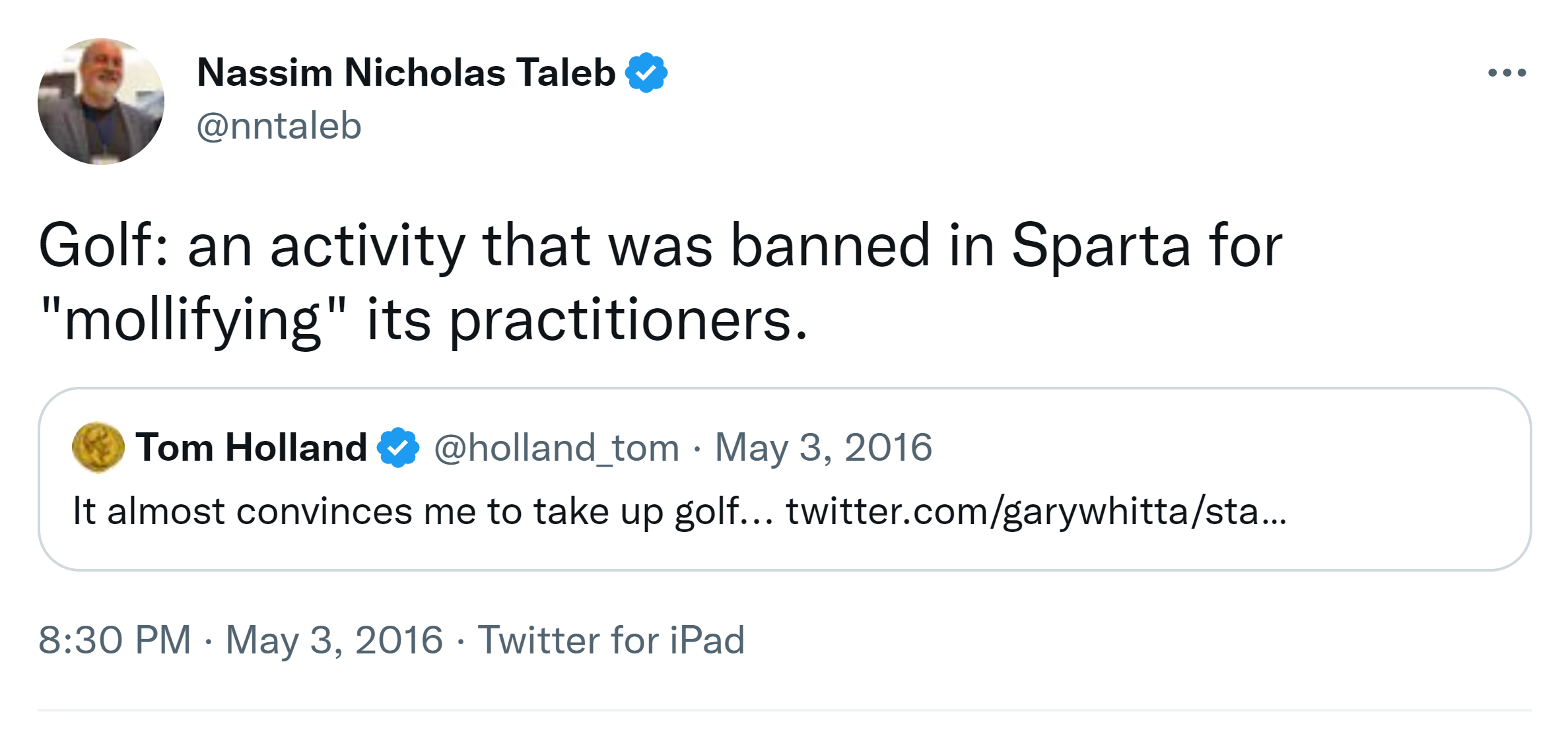The width and height of the screenshot is (1568, 732).
Task: Click the quoted word "mollifying" in the tweet
Action: 192,320
